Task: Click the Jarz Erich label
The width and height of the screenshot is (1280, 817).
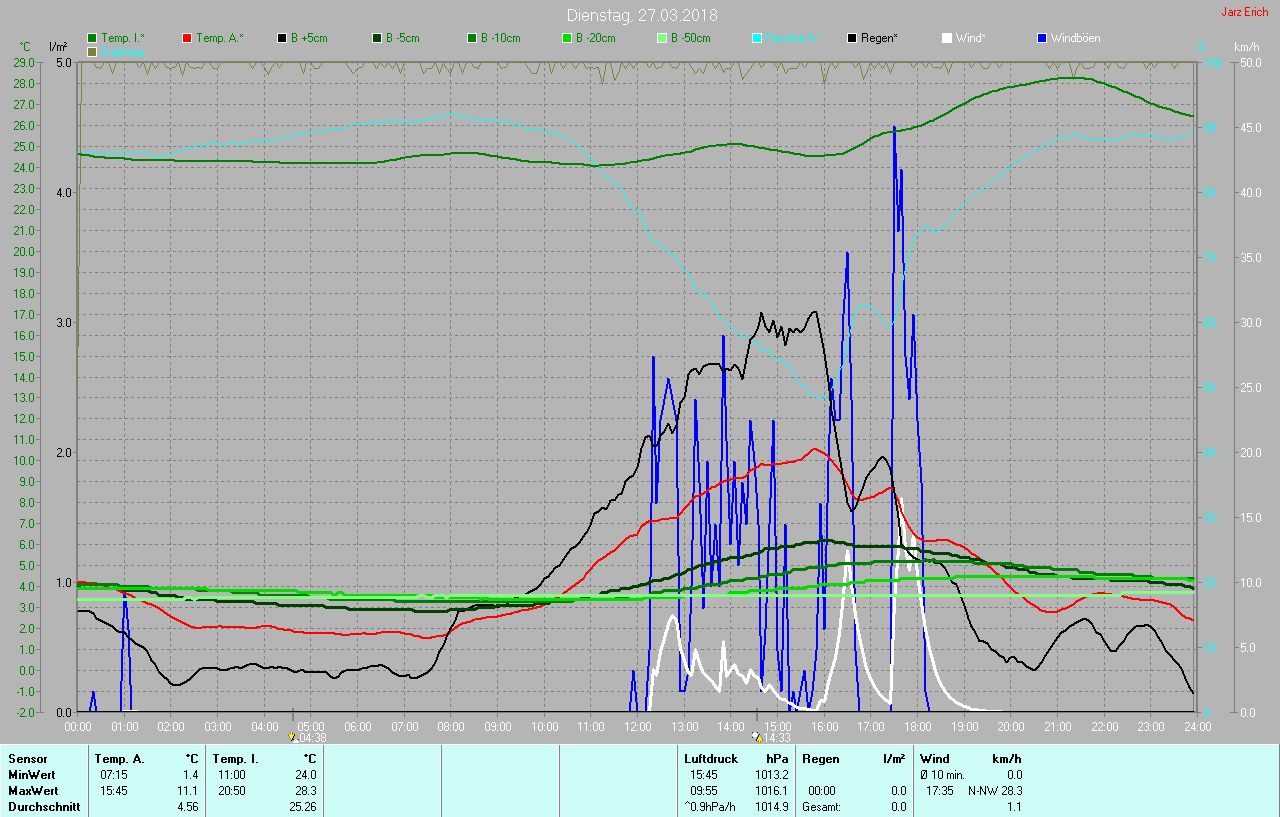Action: pyautogui.click(x=1244, y=12)
